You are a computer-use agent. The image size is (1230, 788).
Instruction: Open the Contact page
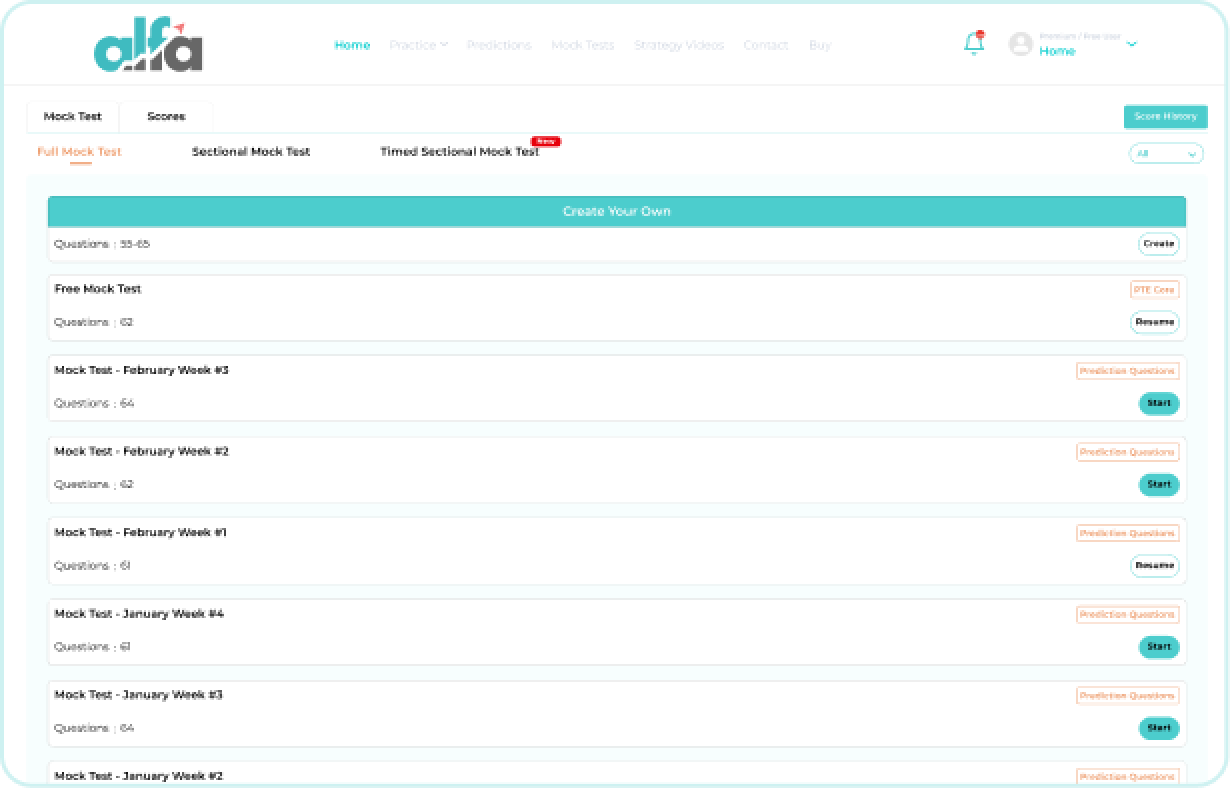[765, 45]
